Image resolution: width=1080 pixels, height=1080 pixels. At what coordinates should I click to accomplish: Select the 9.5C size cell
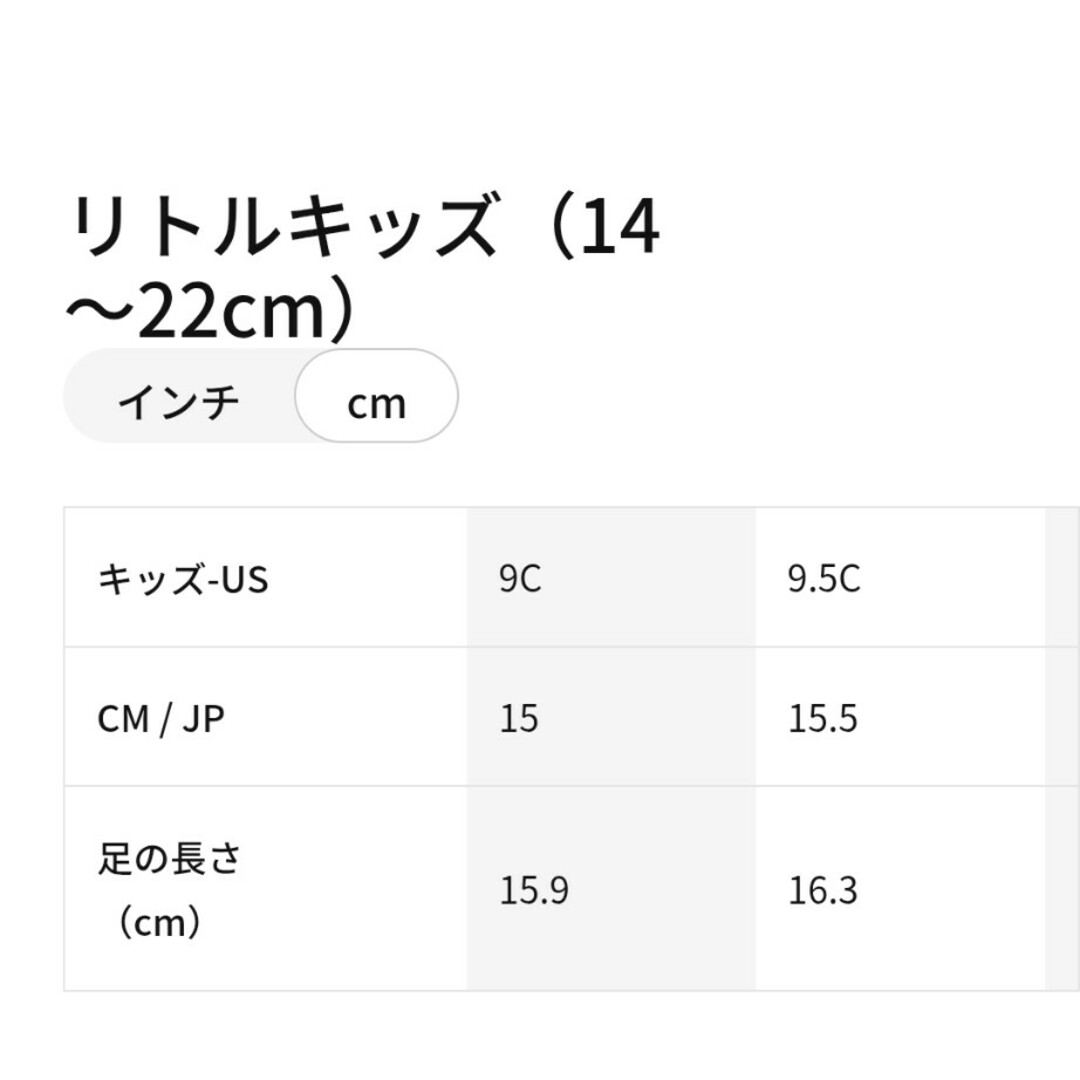coord(900,577)
